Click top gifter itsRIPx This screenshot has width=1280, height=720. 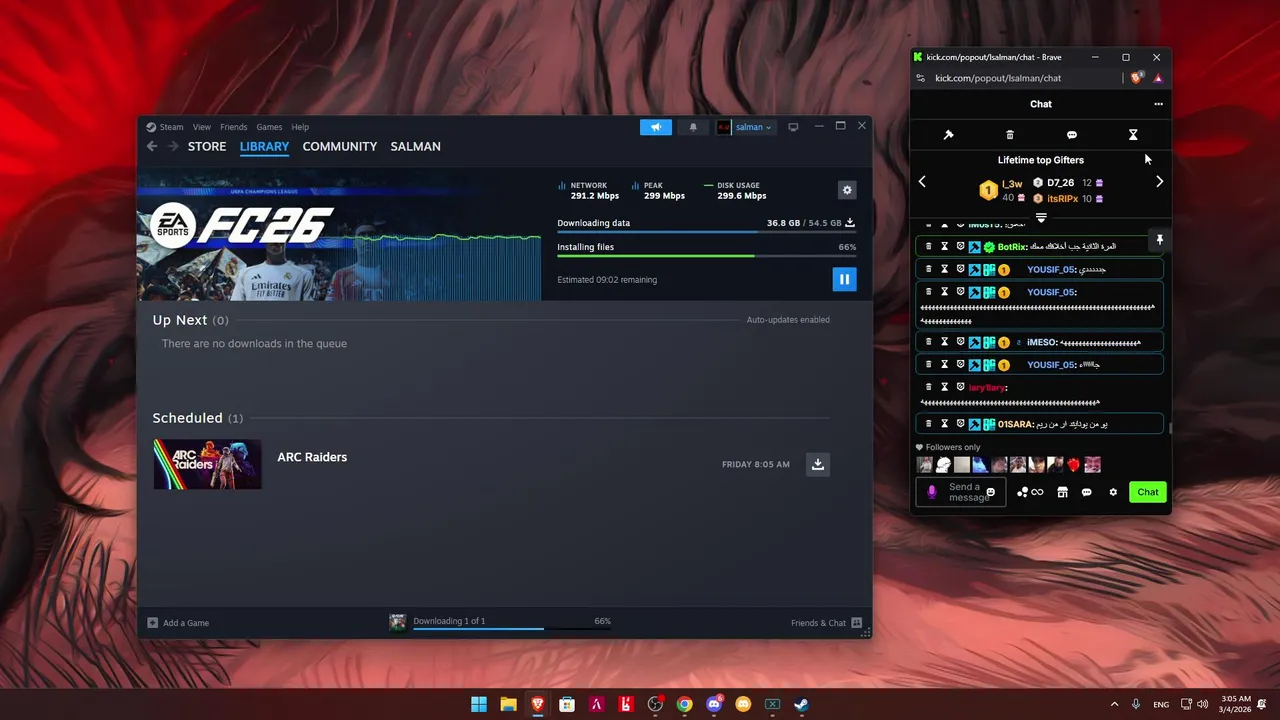click(x=1062, y=199)
